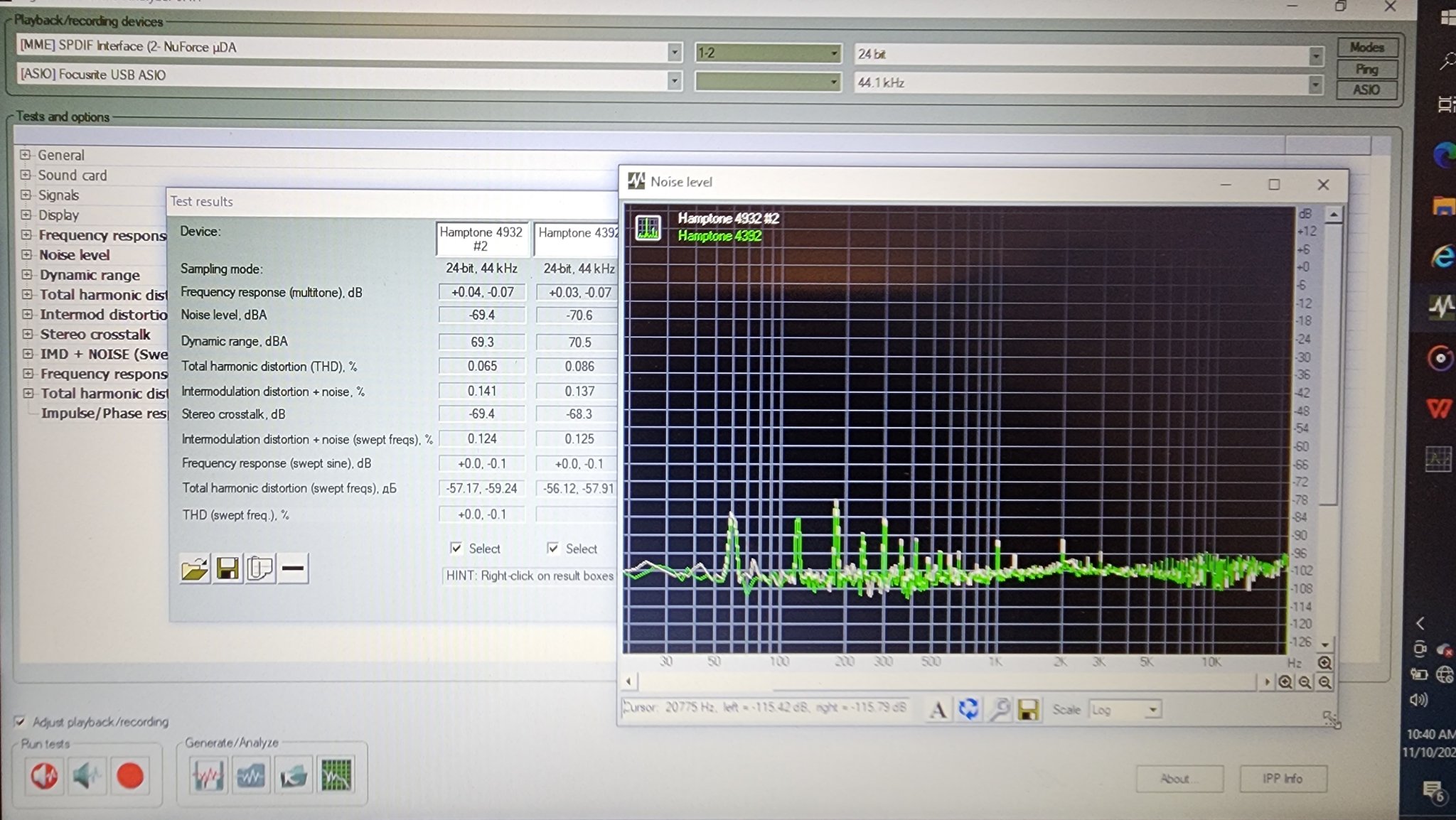Click the magnifier key icon in Noise level toolbar
The image size is (1456, 820).
(999, 709)
